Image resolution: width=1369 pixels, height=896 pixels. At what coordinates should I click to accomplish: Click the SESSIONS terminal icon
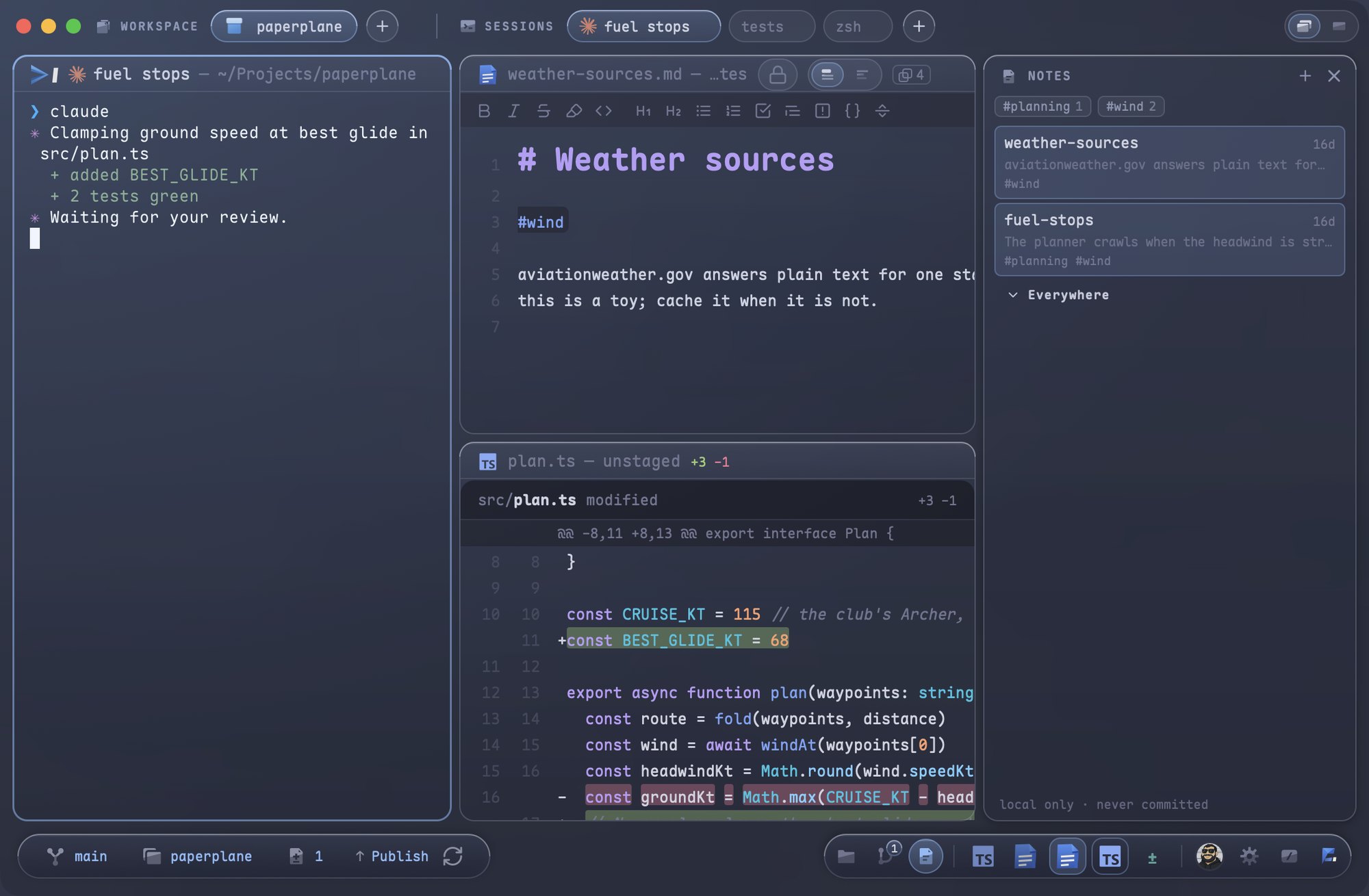(x=468, y=27)
